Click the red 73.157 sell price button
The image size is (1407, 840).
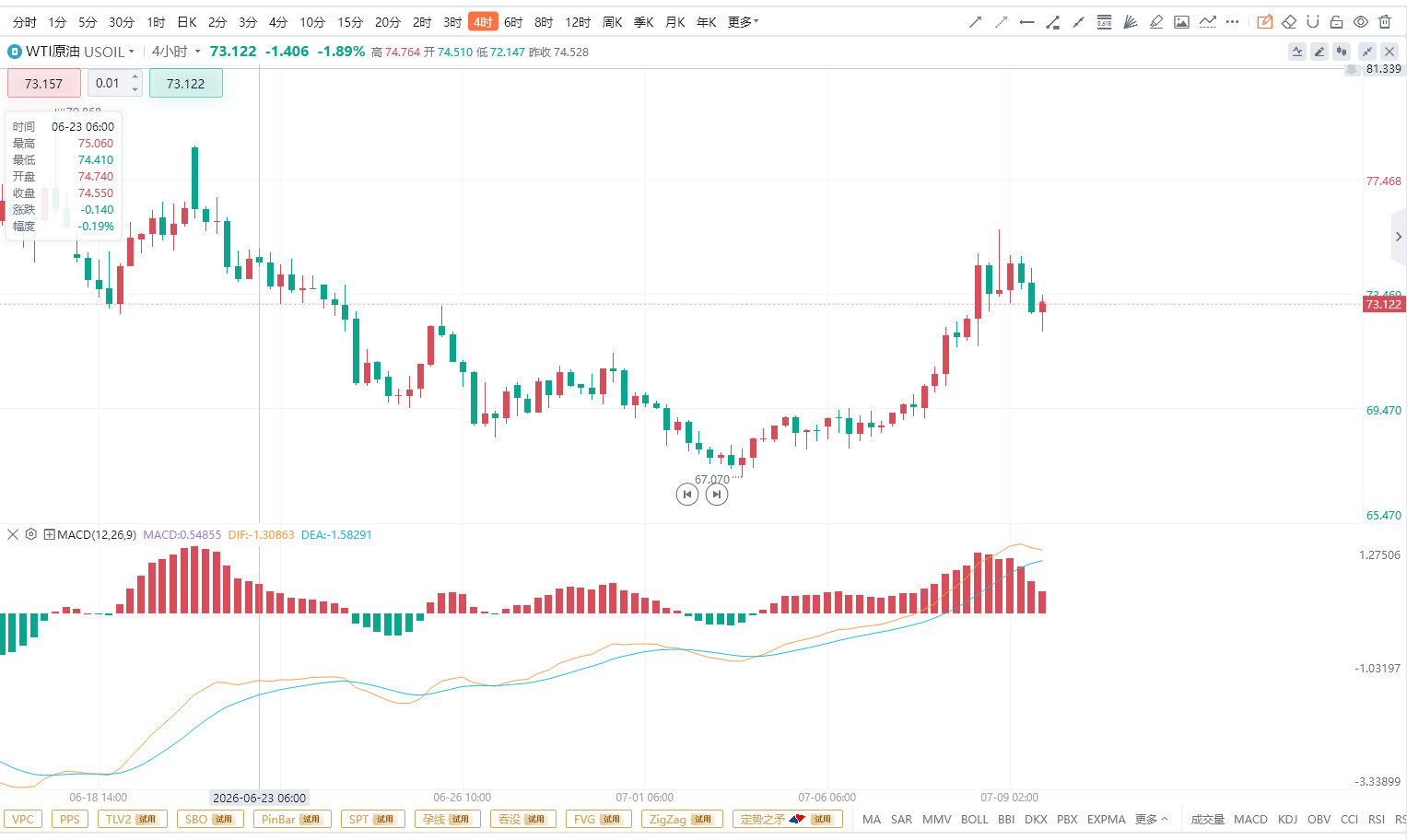43,84
